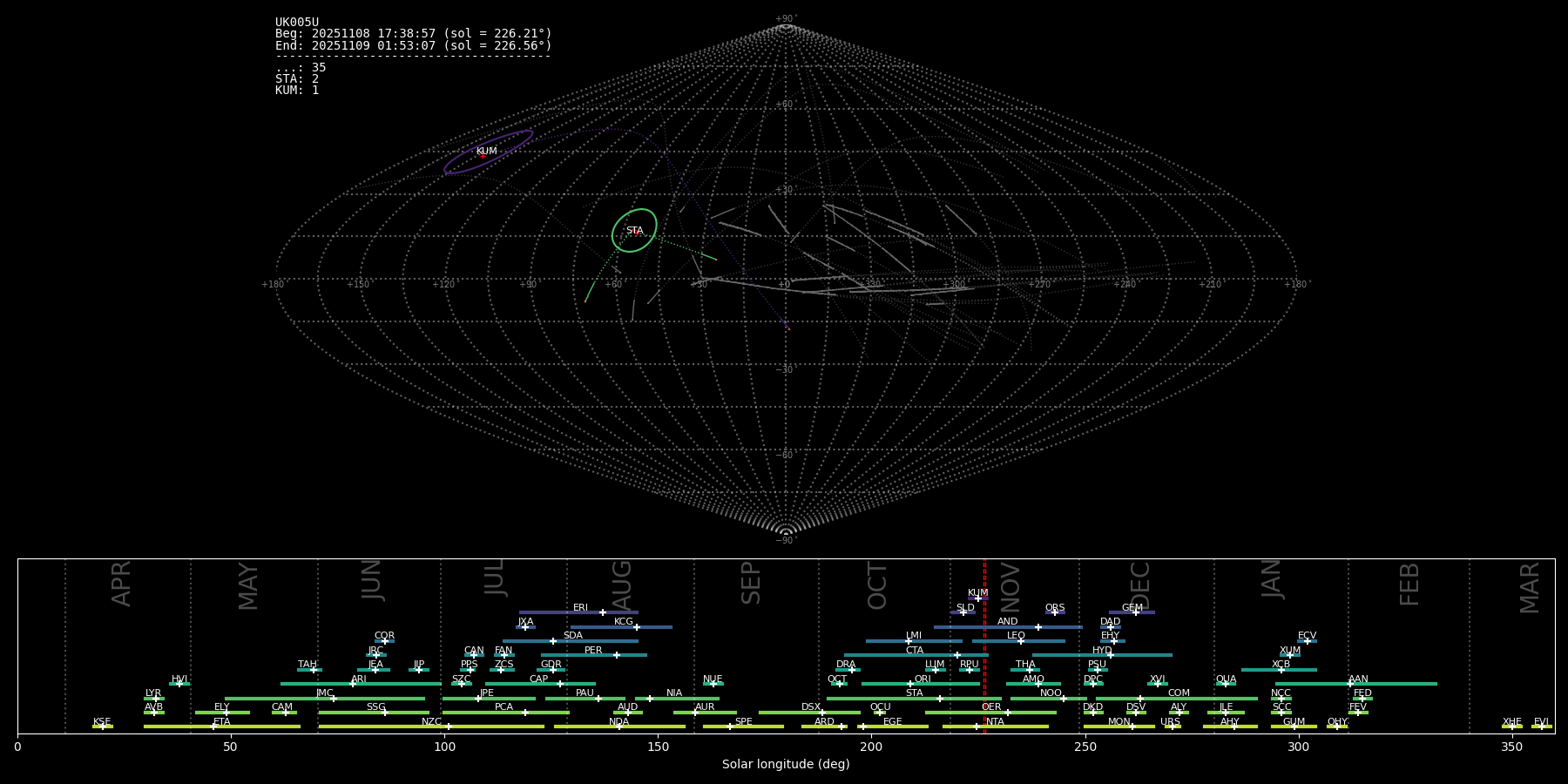Click the +90 north pole label on the map

[x=786, y=19]
